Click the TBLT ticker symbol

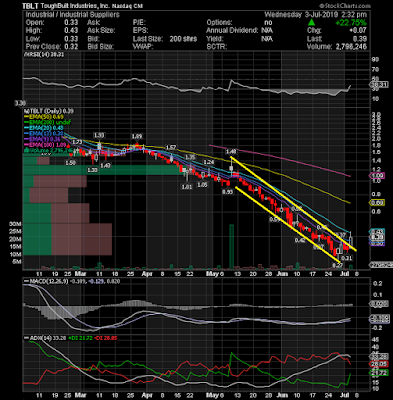point(31,6)
